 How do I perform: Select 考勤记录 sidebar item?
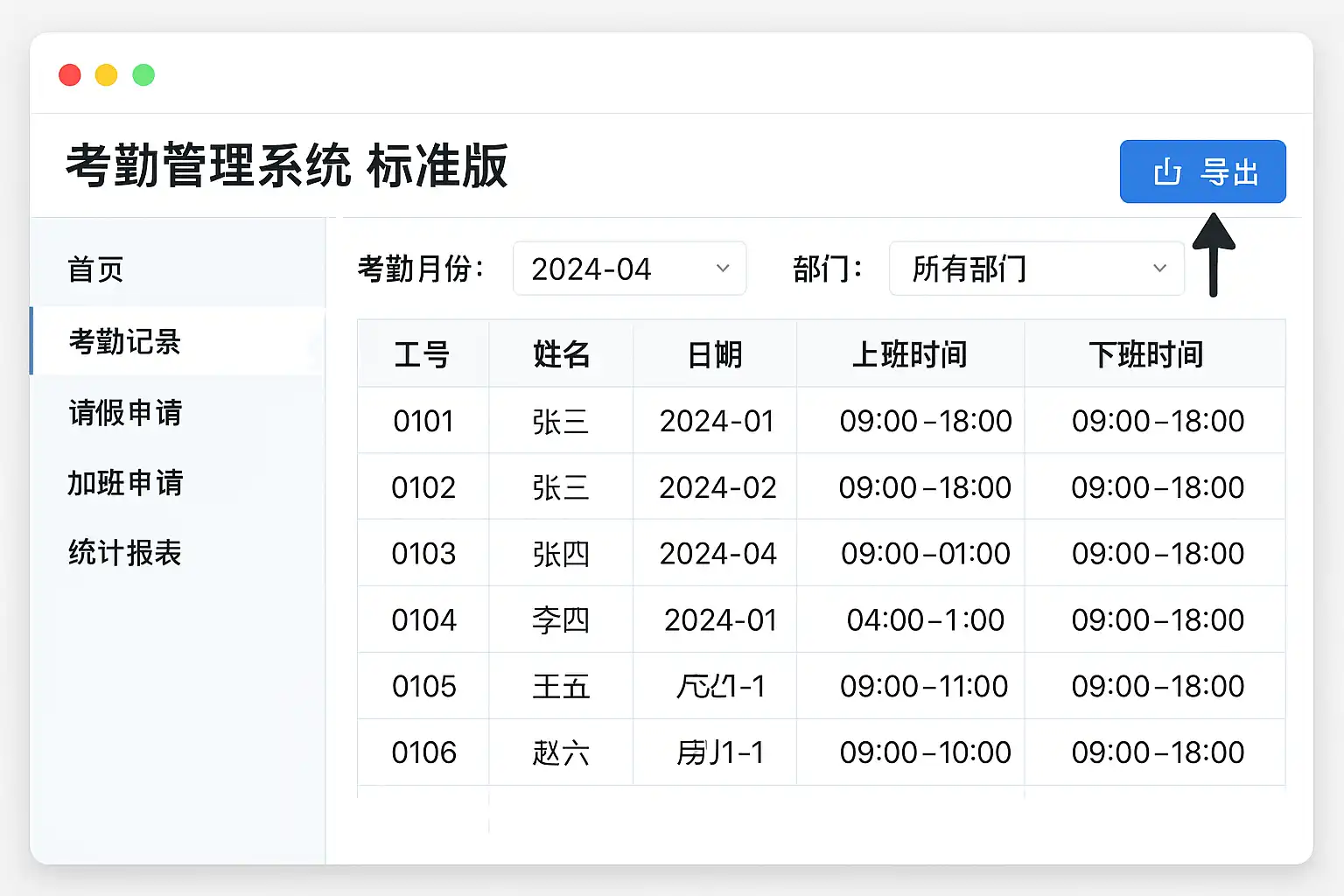click(125, 341)
